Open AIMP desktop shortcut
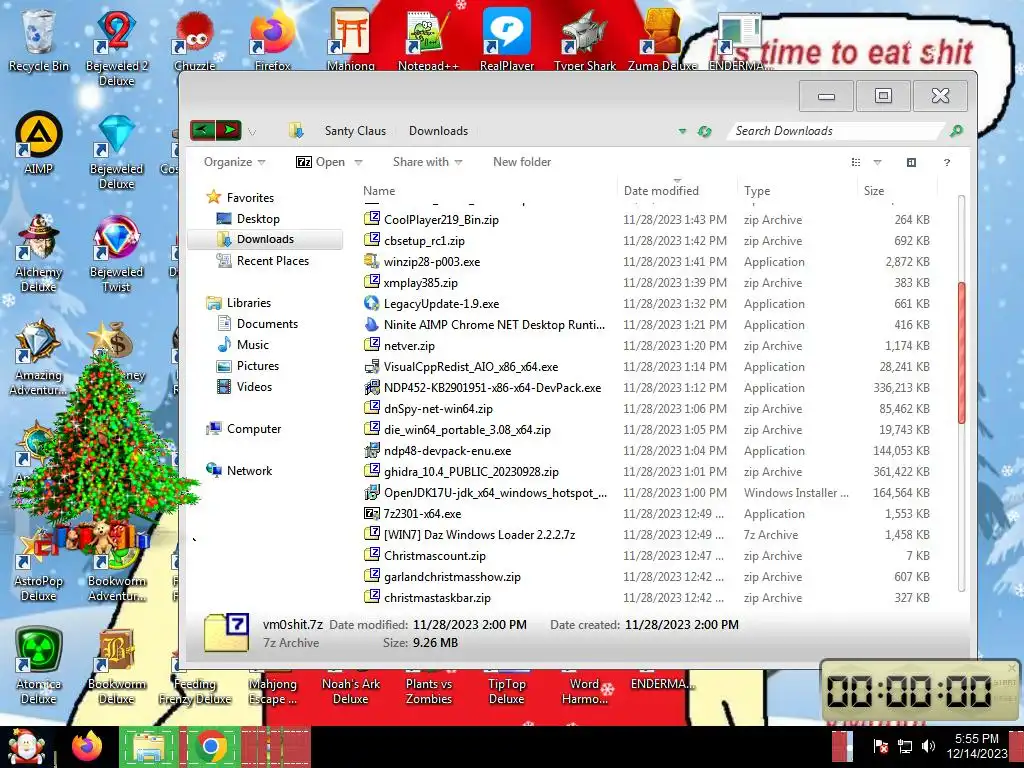 (x=39, y=144)
